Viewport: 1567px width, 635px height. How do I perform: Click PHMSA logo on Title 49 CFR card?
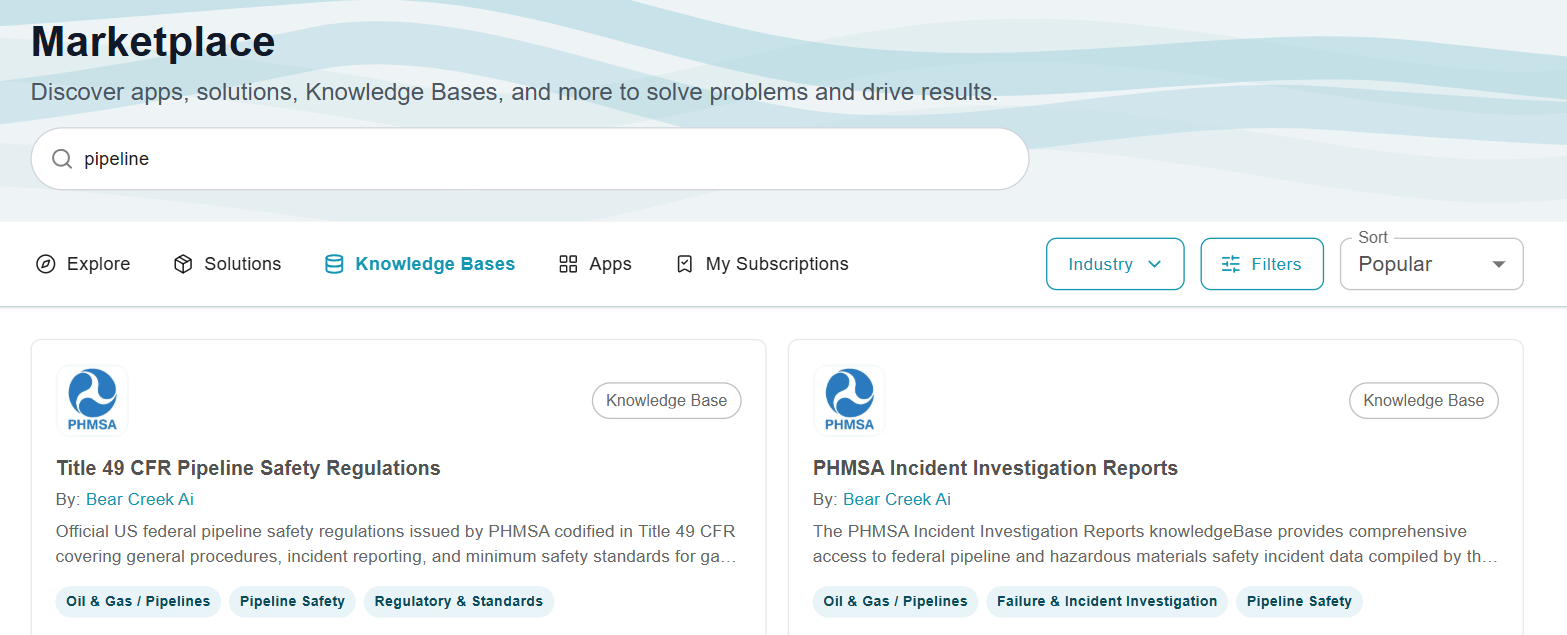(x=92, y=400)
